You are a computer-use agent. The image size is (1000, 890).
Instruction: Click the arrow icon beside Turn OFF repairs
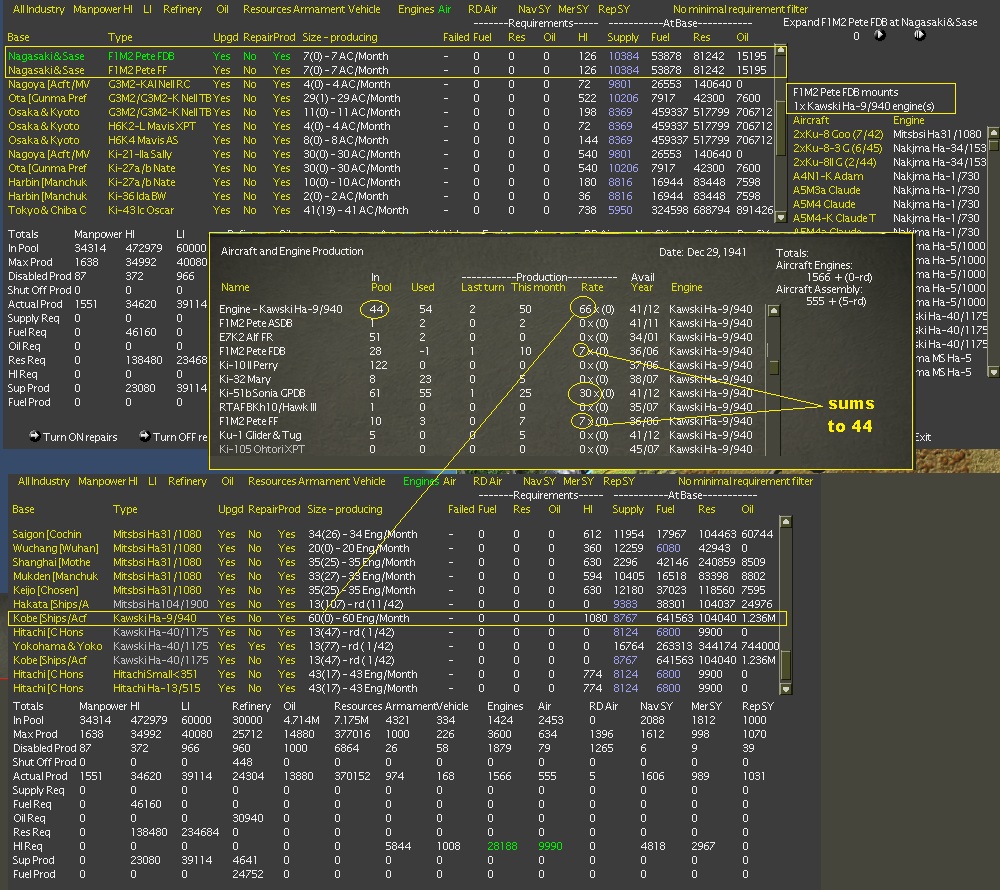[145, 436]
